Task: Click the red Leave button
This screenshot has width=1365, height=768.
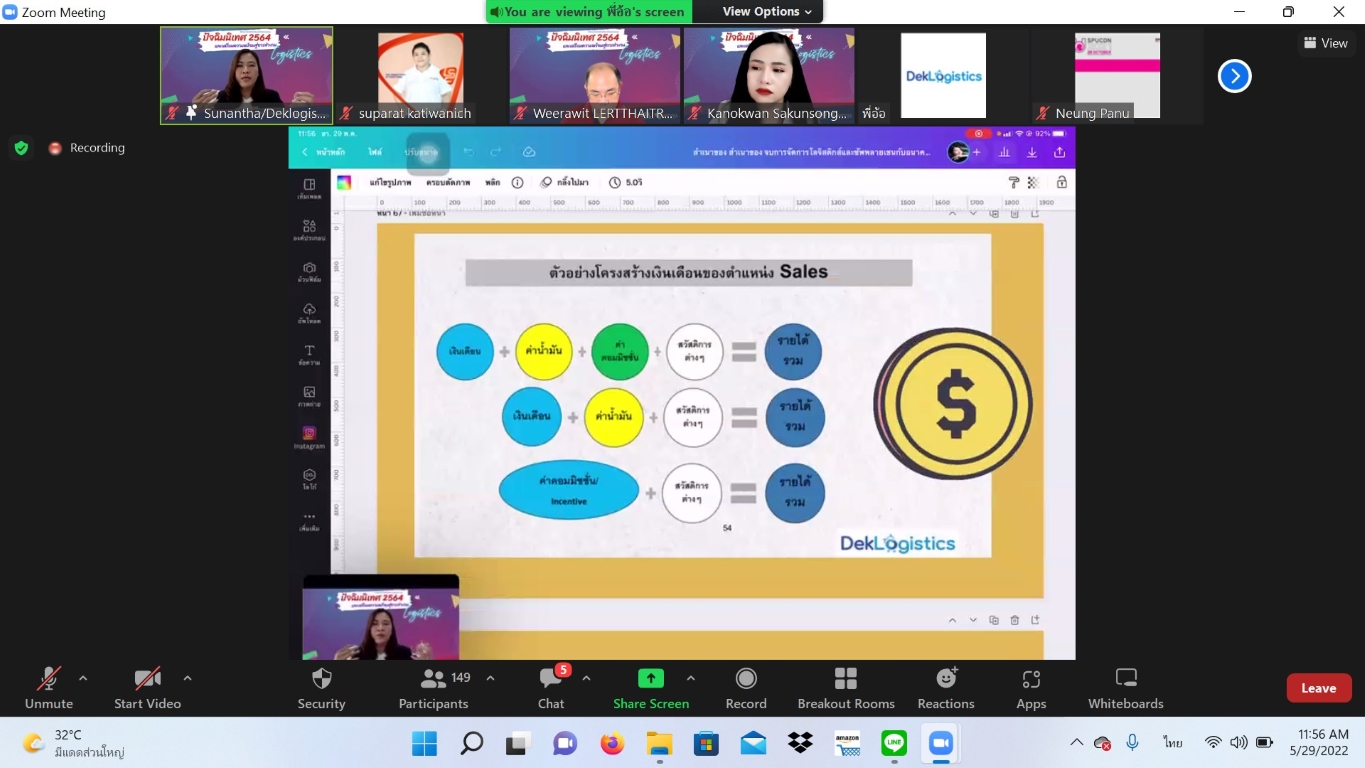Action: (1319, 688)
